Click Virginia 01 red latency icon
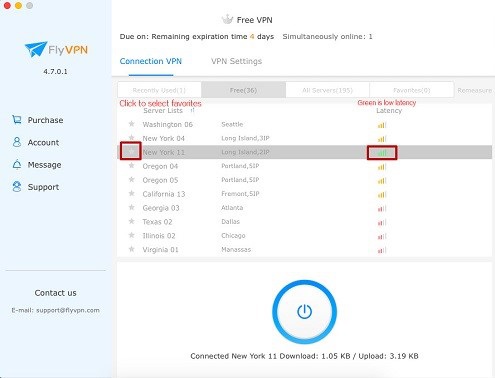495x378 pixels. (382, 250)
